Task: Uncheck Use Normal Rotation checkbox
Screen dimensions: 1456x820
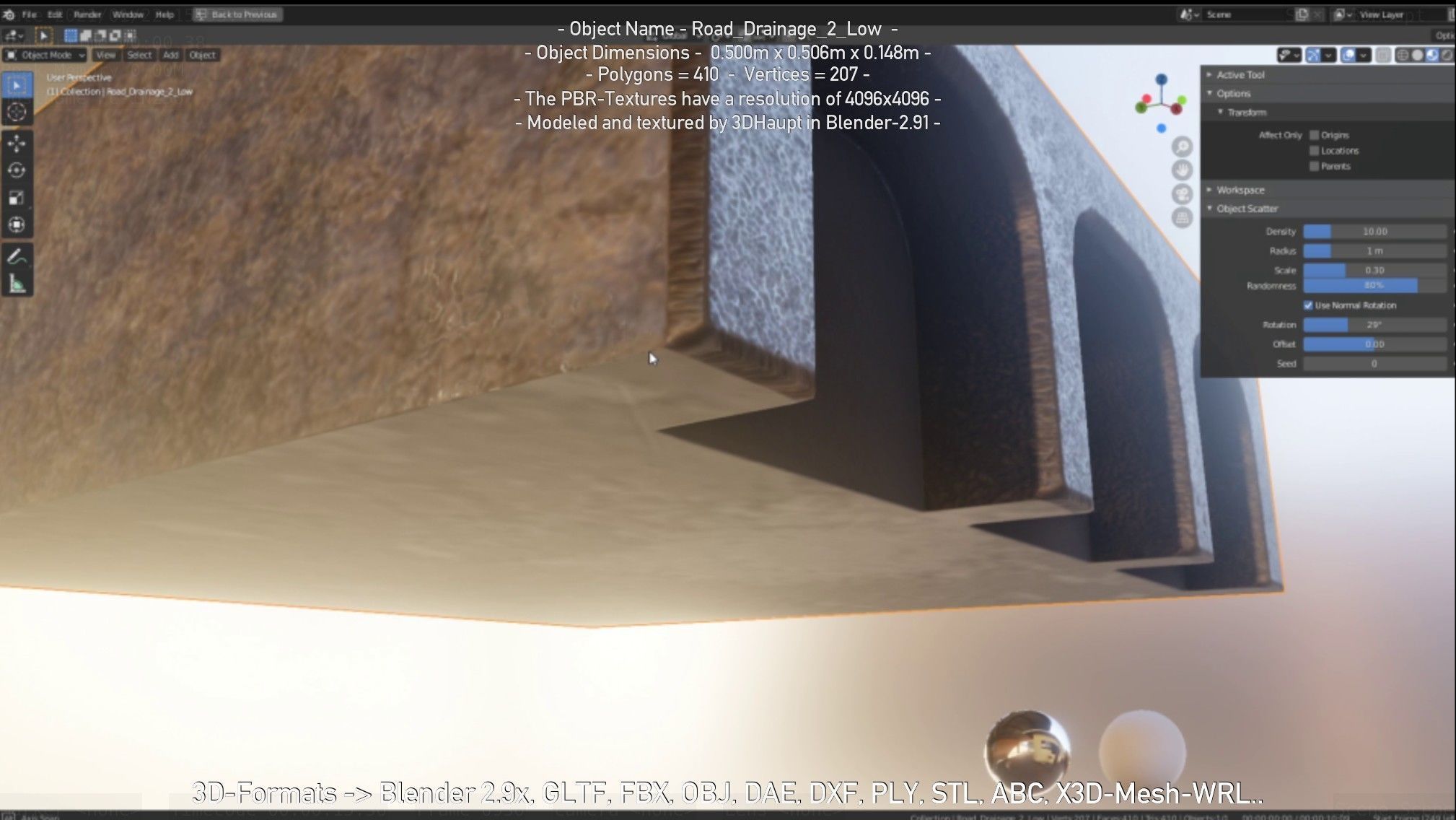Action: click(x=1308, y=305)
